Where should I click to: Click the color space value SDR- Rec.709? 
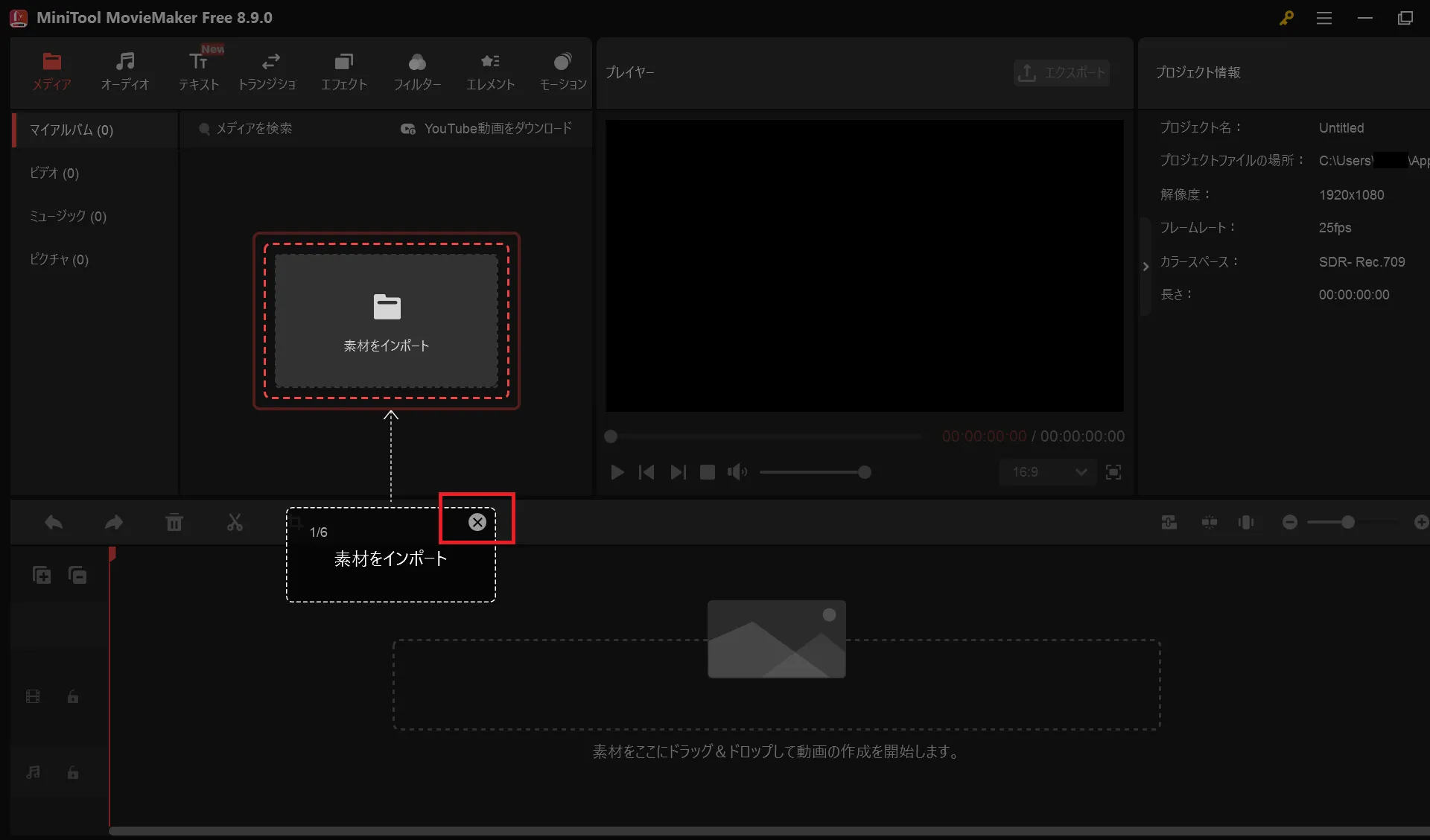[1361, 262]
